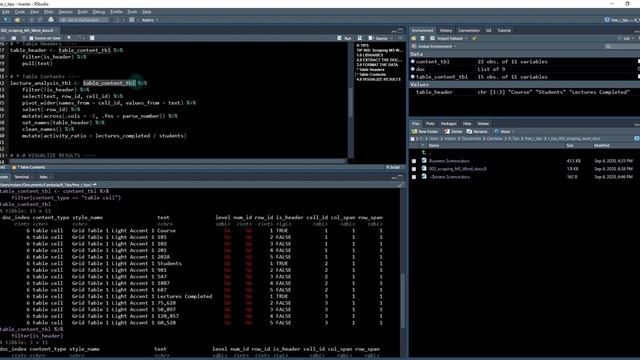Screen dimensions: 640x360
Task: Click the Source button in editor toolbar
Action: (378, 38)
